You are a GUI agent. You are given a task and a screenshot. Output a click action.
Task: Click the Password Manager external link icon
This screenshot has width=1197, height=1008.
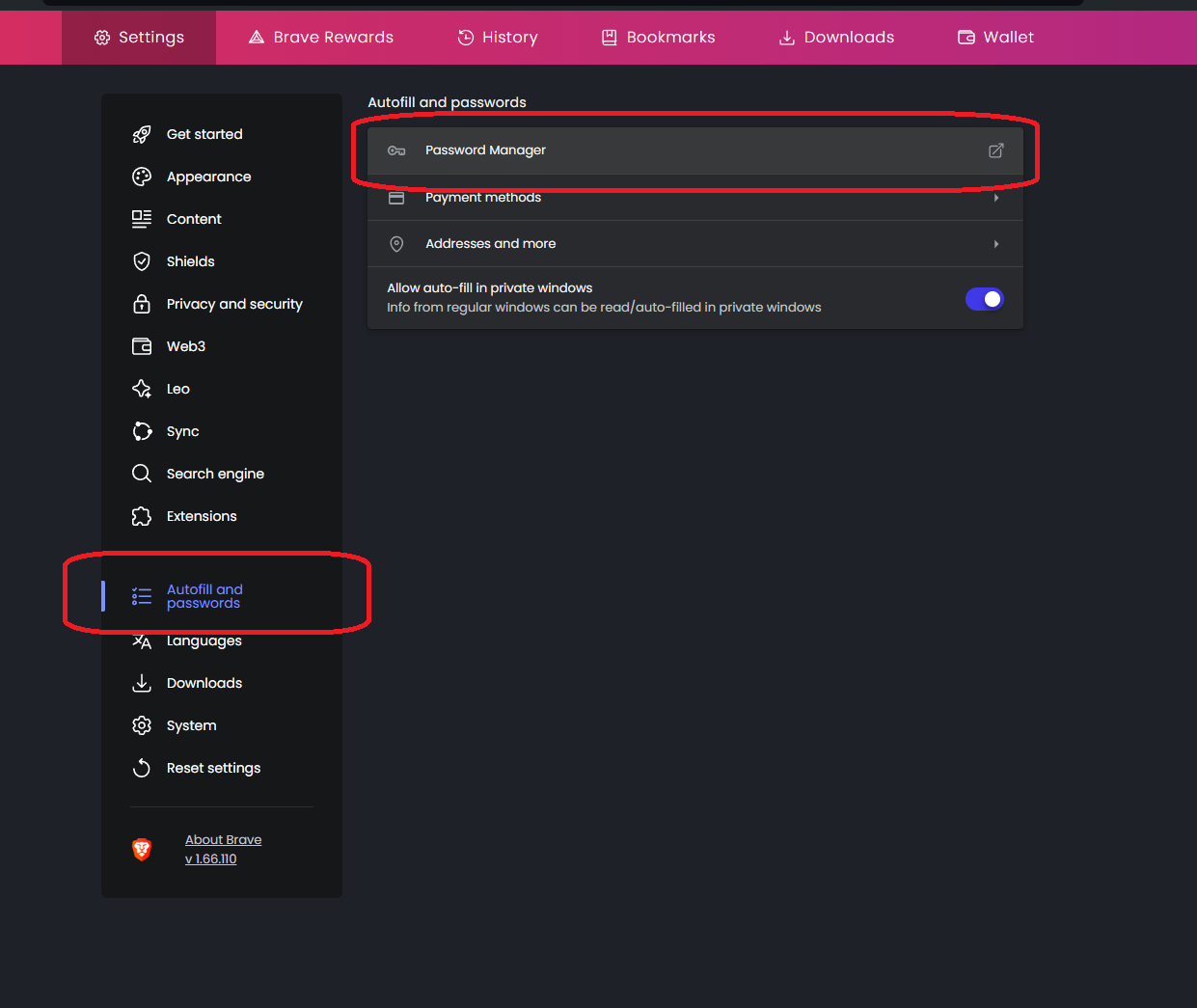point(996,150)
